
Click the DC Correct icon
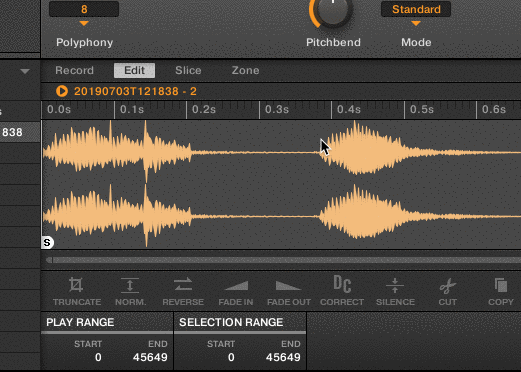coord(342,284)
